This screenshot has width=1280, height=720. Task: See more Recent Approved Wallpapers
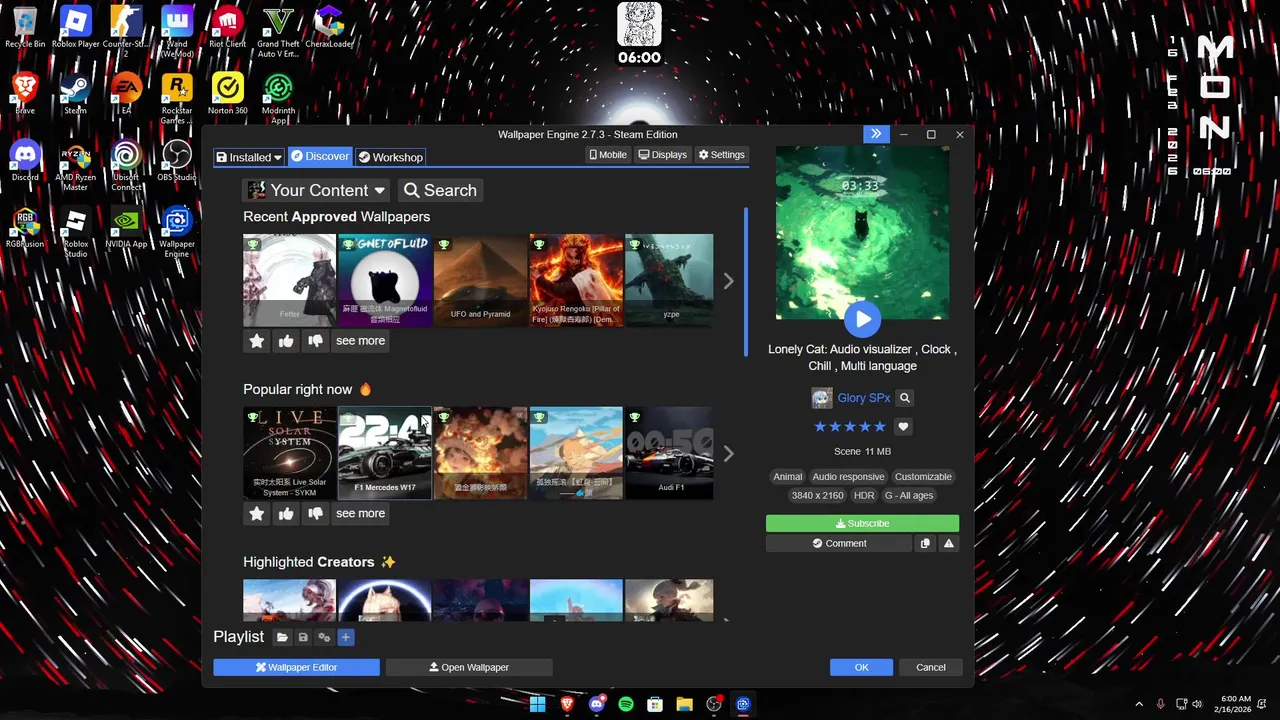coord(360,341)
